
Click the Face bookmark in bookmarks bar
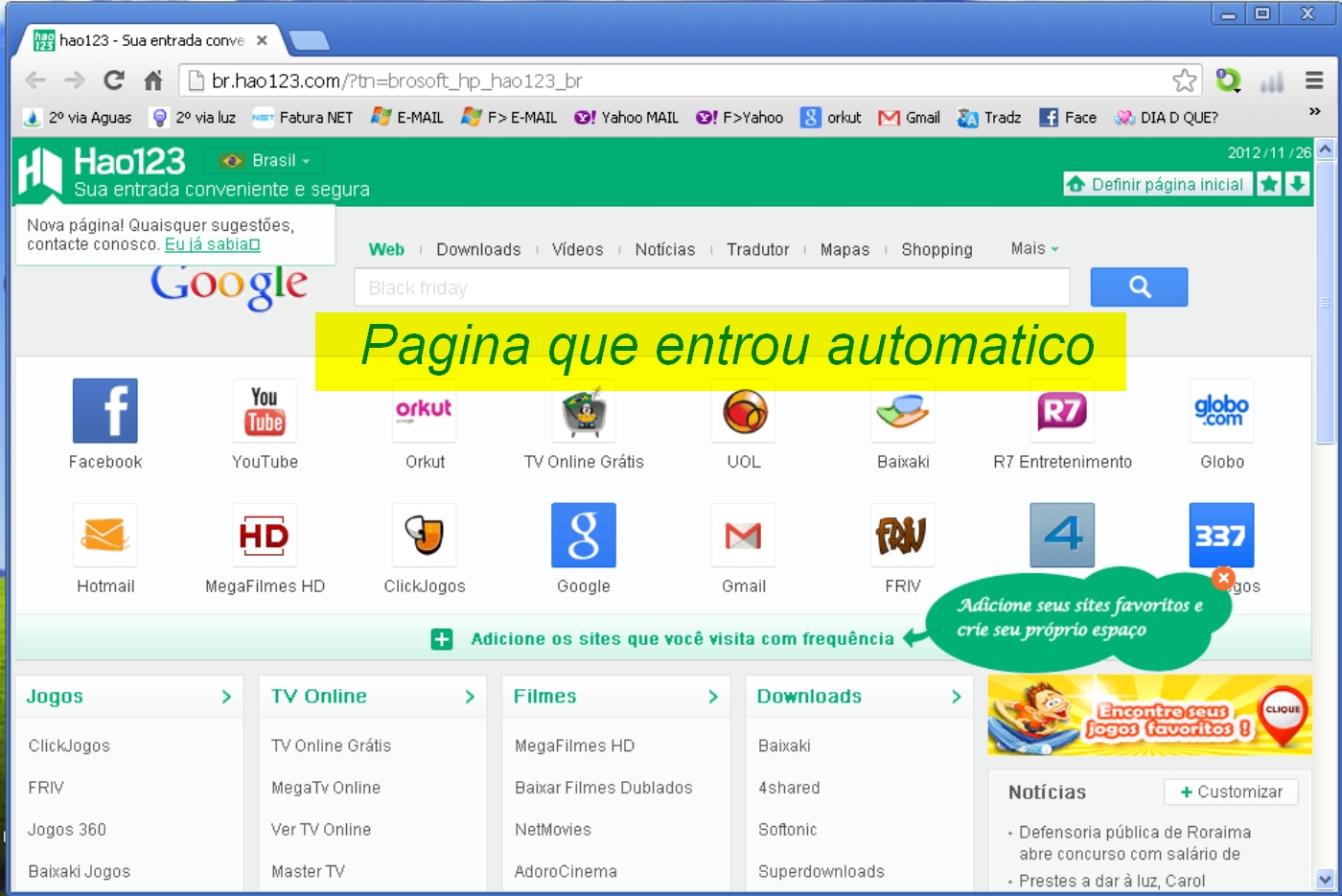pyautogui.click(x=1068, y=117)
